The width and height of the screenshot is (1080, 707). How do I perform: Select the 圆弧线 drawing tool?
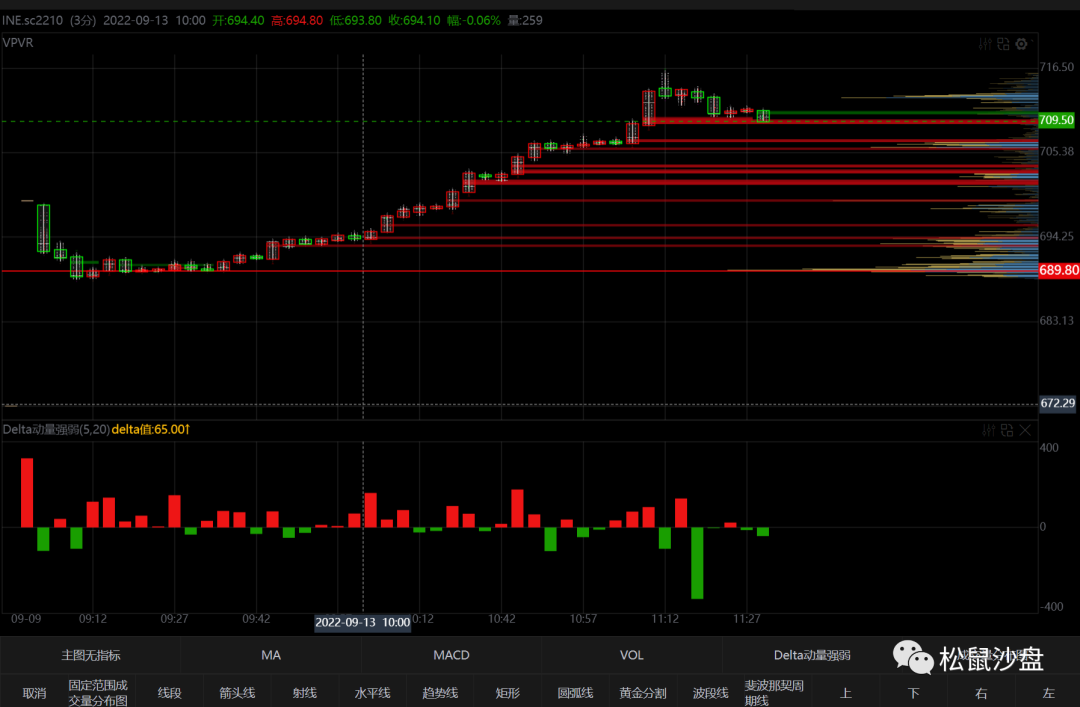575,693
